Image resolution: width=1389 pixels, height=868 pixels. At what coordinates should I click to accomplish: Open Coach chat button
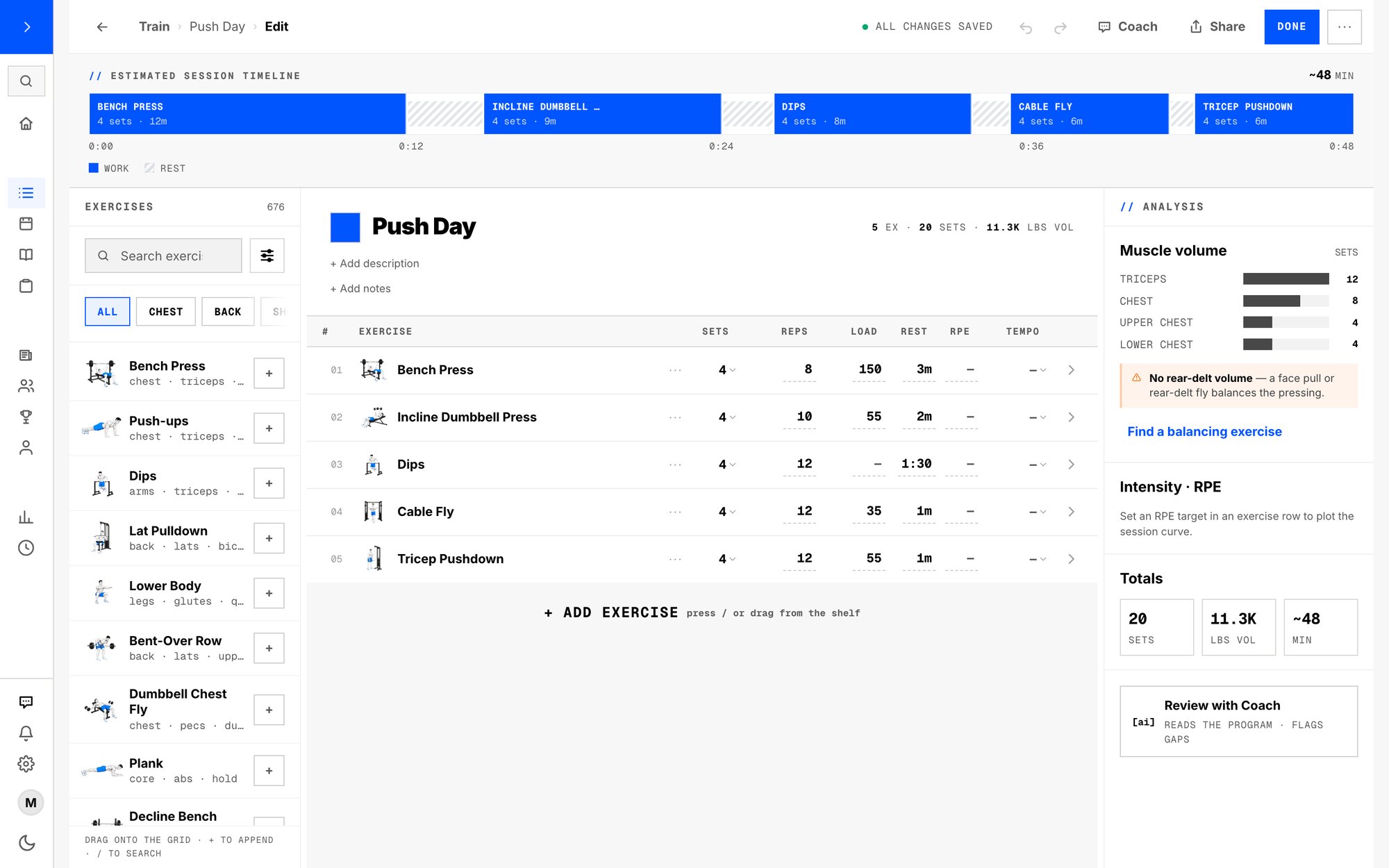[1128, 27]
